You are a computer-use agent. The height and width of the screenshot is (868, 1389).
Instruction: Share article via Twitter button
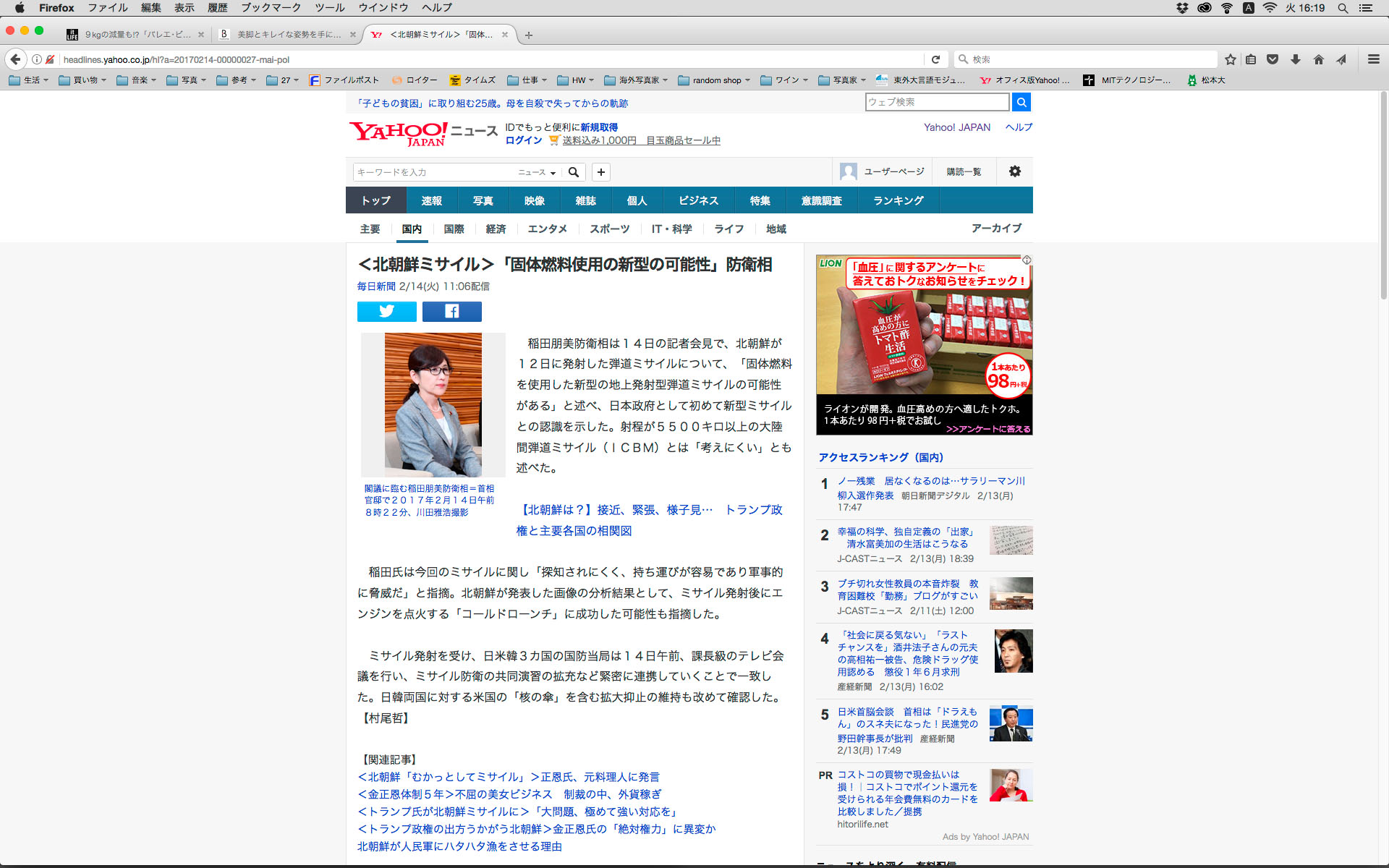point(386,311)
